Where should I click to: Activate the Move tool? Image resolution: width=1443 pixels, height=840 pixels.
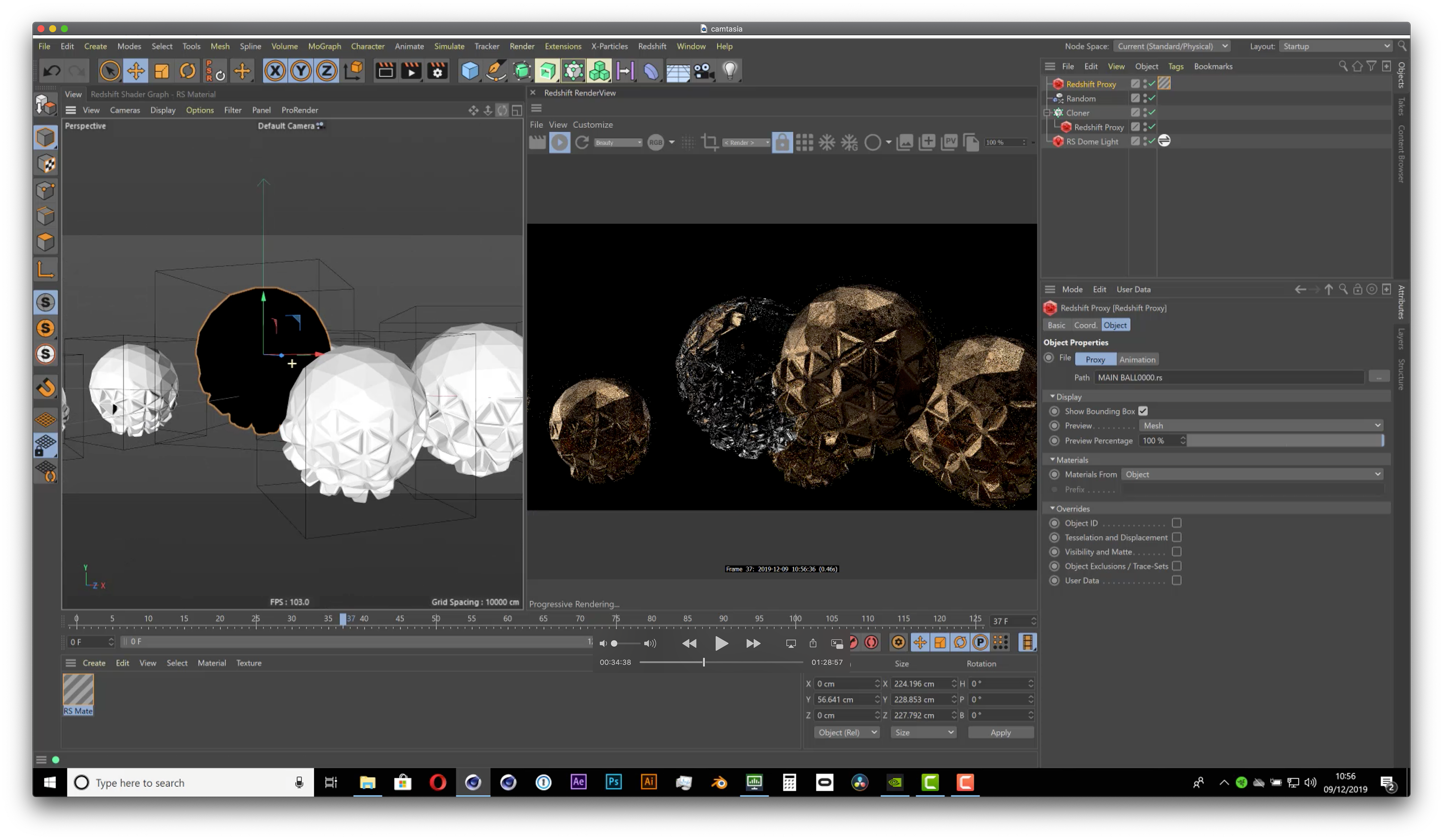[136, 71]
